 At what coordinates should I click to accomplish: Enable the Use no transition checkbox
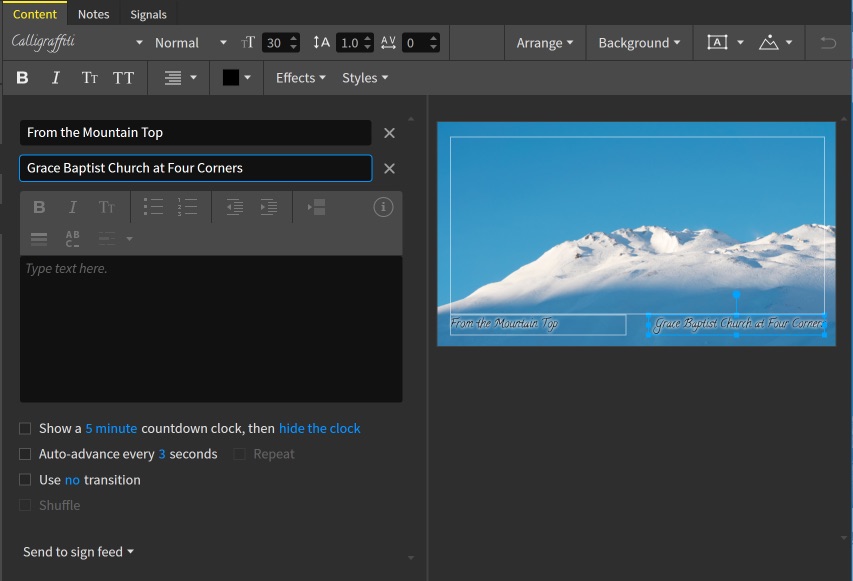(25, 480)
